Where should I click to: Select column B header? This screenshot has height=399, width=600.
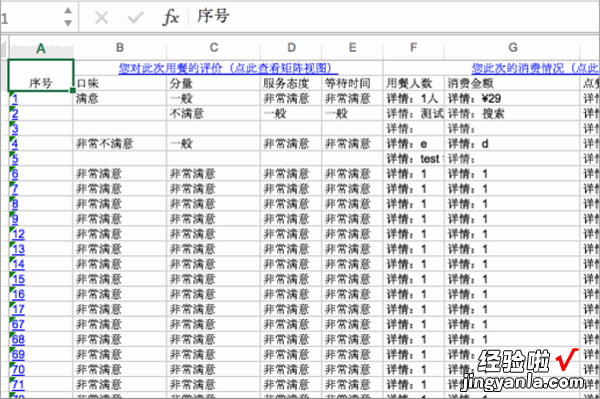click(x=120, y=48)
